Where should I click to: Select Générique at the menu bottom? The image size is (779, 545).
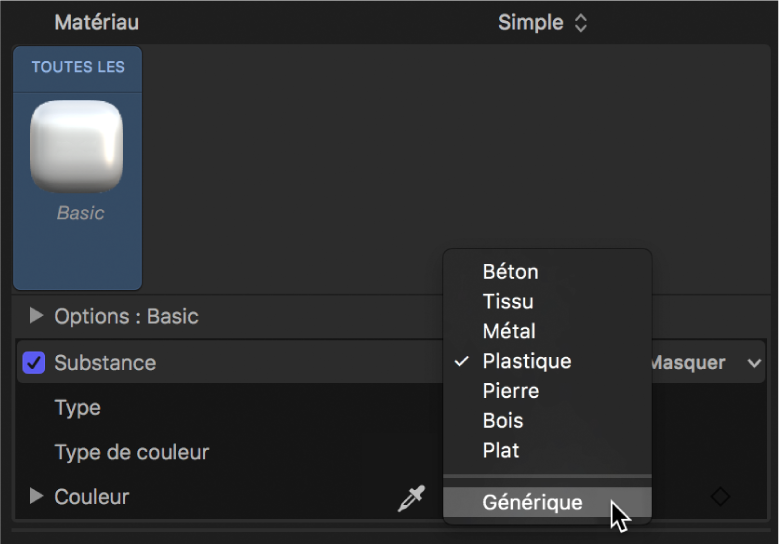click(532, 503)
